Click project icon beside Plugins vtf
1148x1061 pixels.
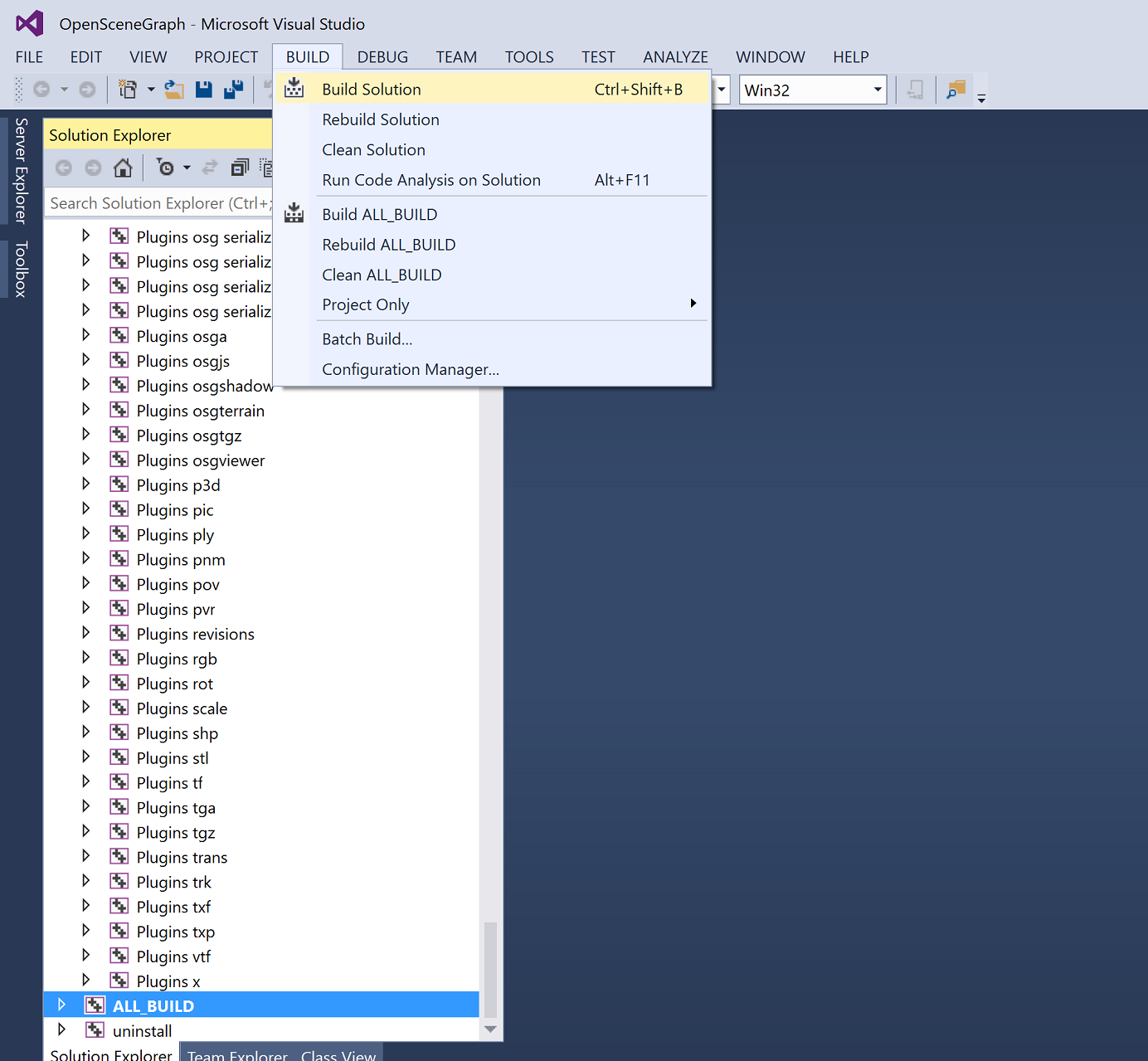[119, 956]
